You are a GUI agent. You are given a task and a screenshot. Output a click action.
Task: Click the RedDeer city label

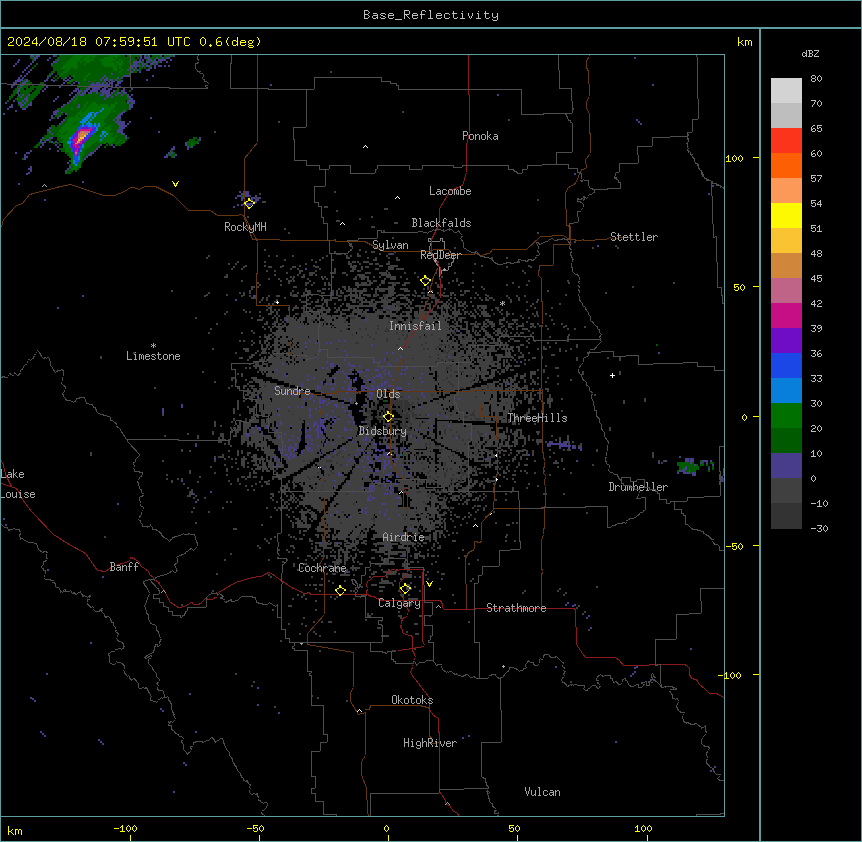440,255
